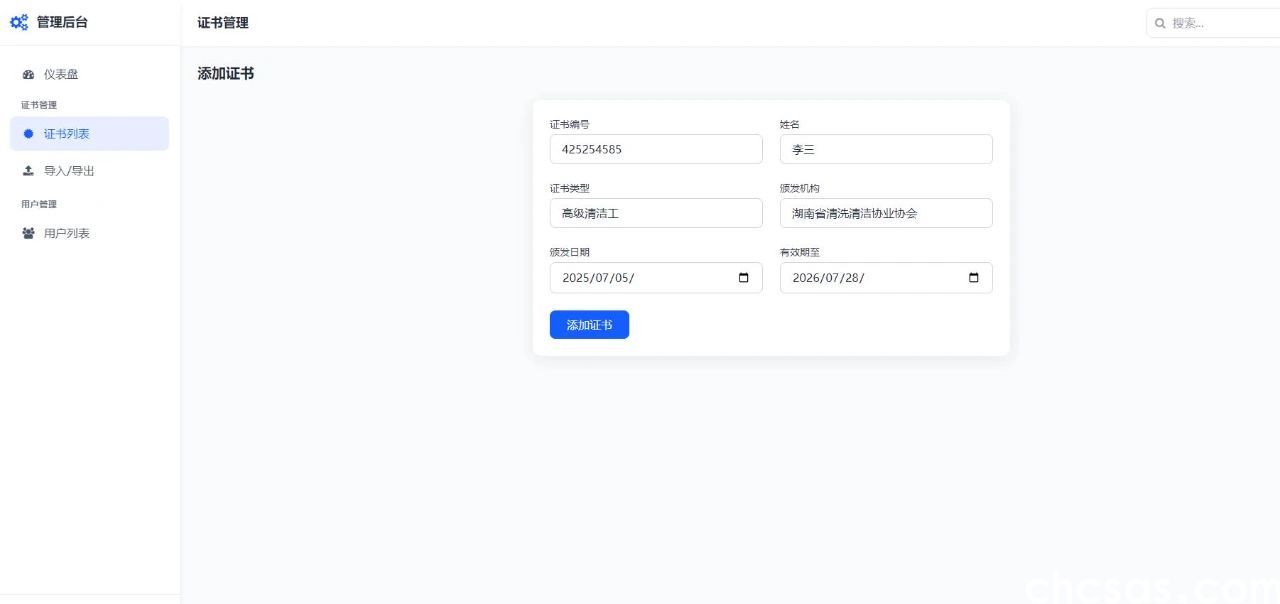Select 证书列表 in the sidebar
The image size is (1280, 604).
point(90,133)
